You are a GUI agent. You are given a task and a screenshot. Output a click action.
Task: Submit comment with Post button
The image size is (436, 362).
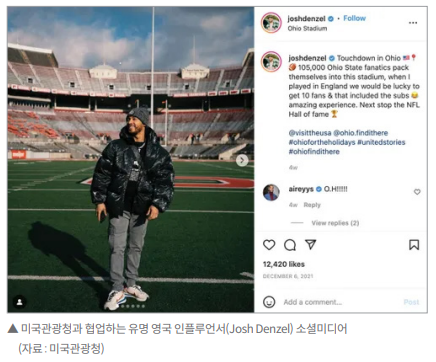click(x=411, y=302)
